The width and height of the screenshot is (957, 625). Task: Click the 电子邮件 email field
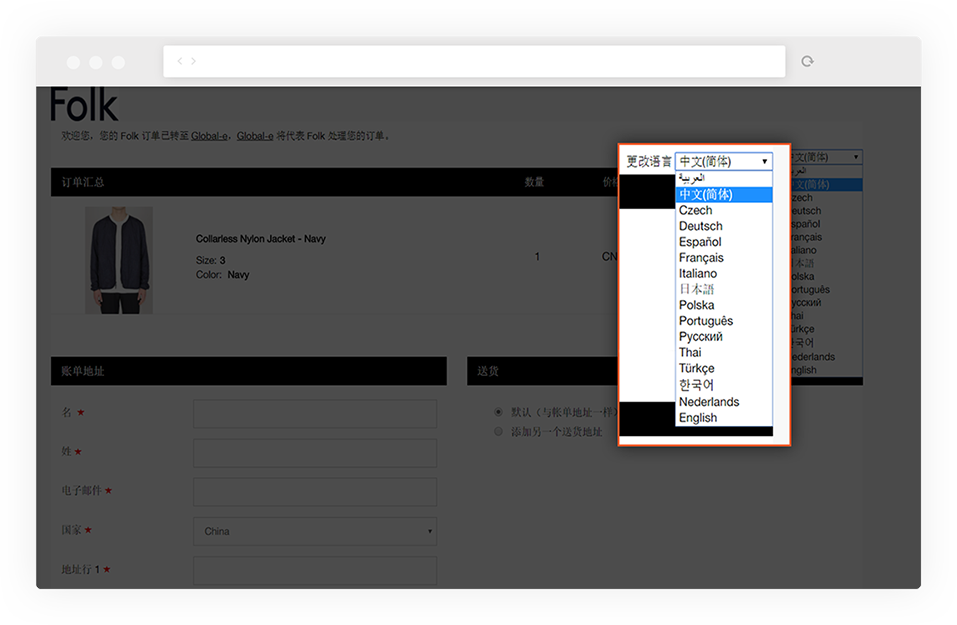click(x=315, y=492)
